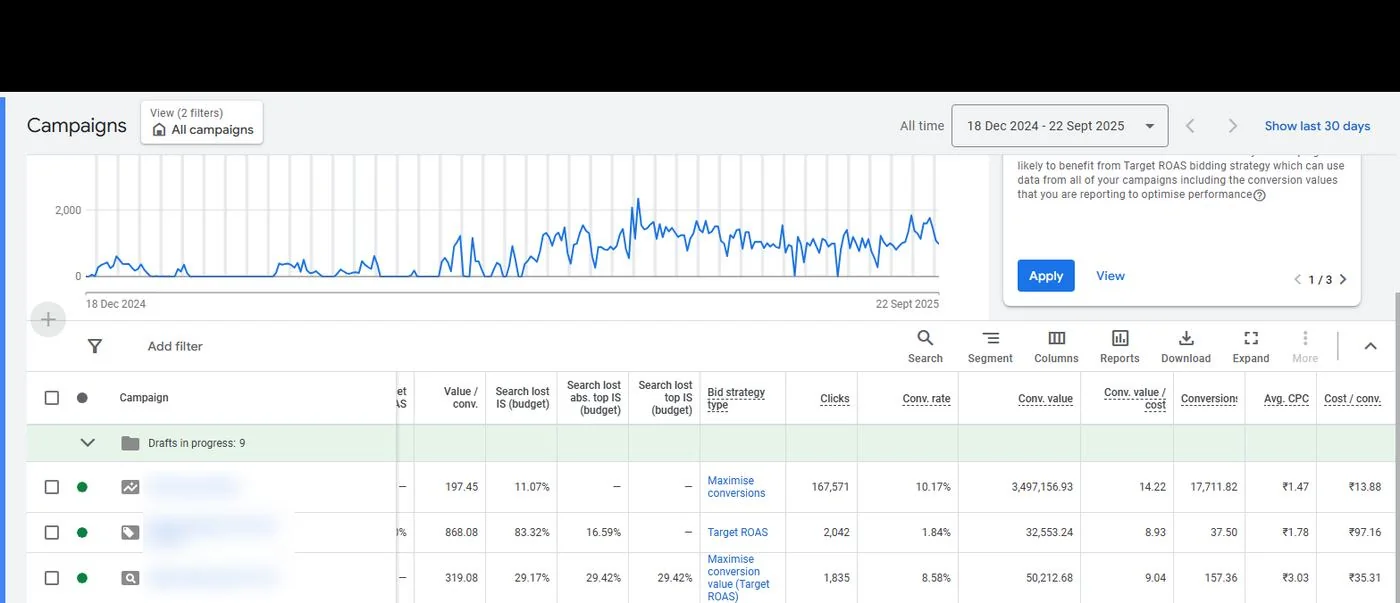Viewport: 1400px width, 603px height.
Task: Sort by Avg. CPC column
Action: 1286,398
